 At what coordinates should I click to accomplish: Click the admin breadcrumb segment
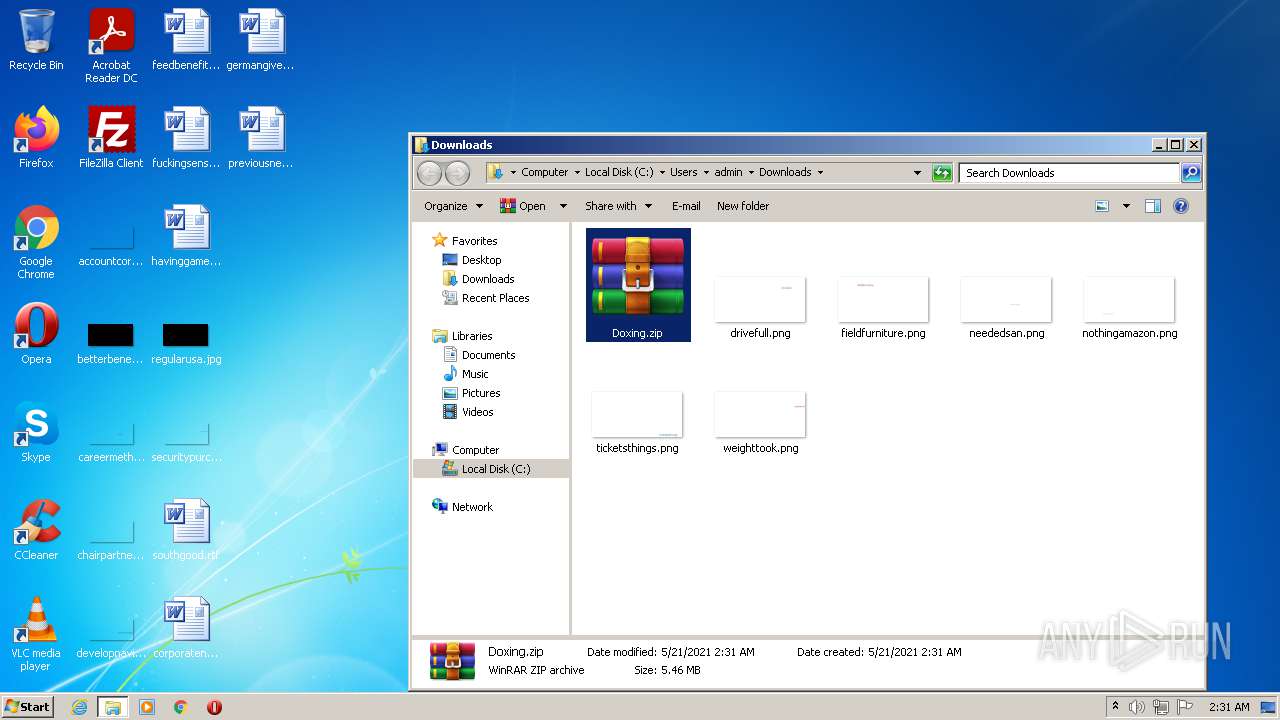(728, 172)
